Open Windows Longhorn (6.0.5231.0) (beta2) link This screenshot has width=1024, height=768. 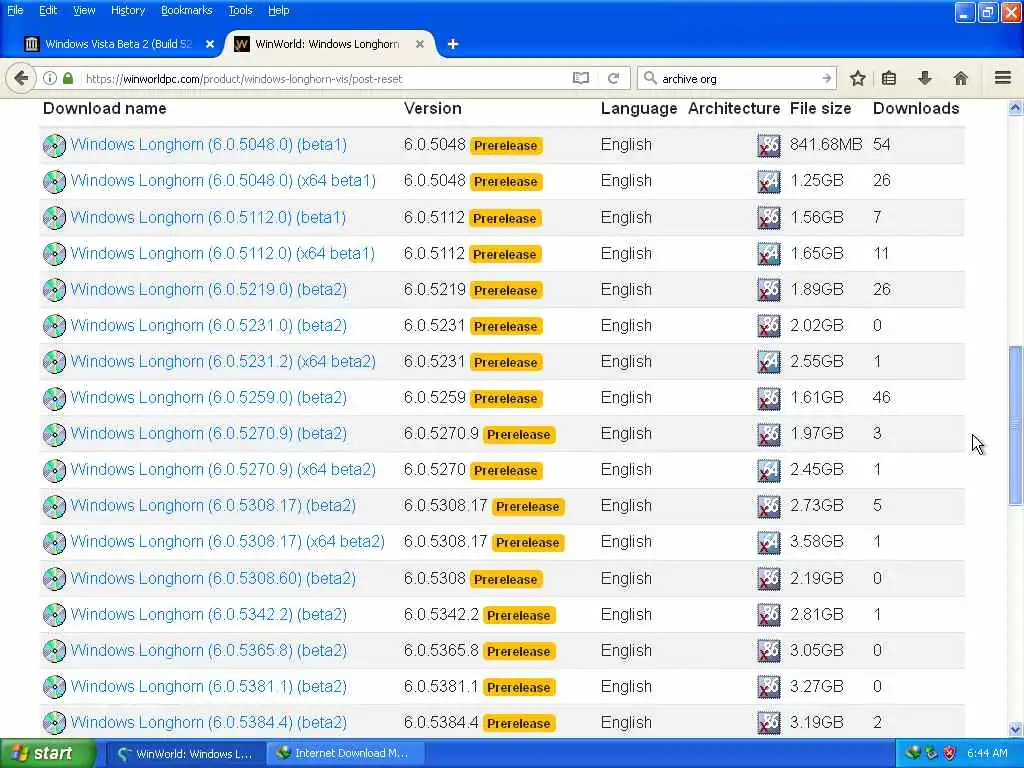(x=209, y=325)
